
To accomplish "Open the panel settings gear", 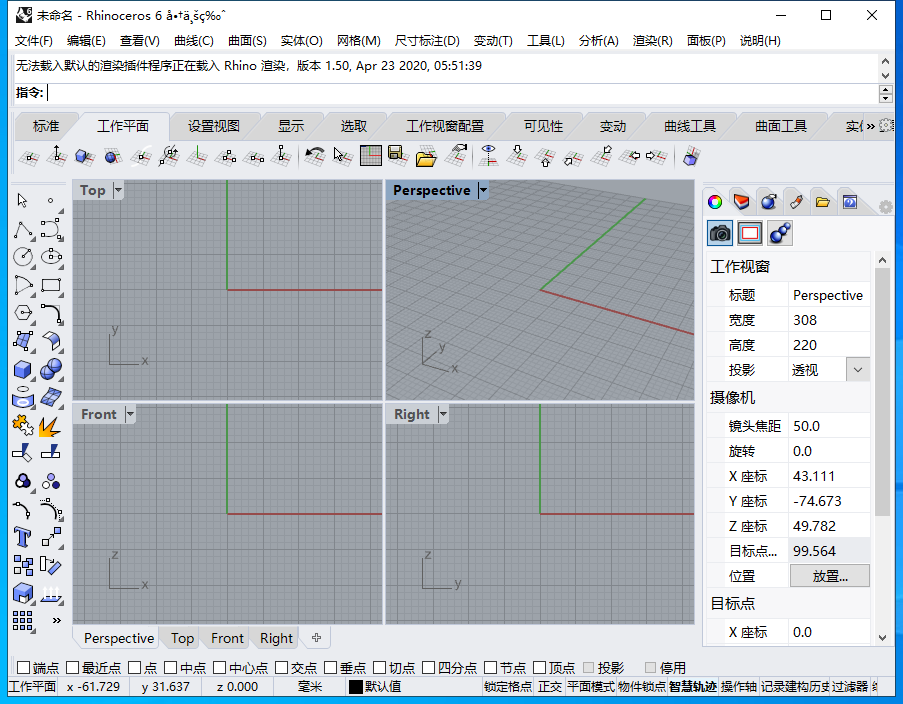I will click(x=886, y=206).
